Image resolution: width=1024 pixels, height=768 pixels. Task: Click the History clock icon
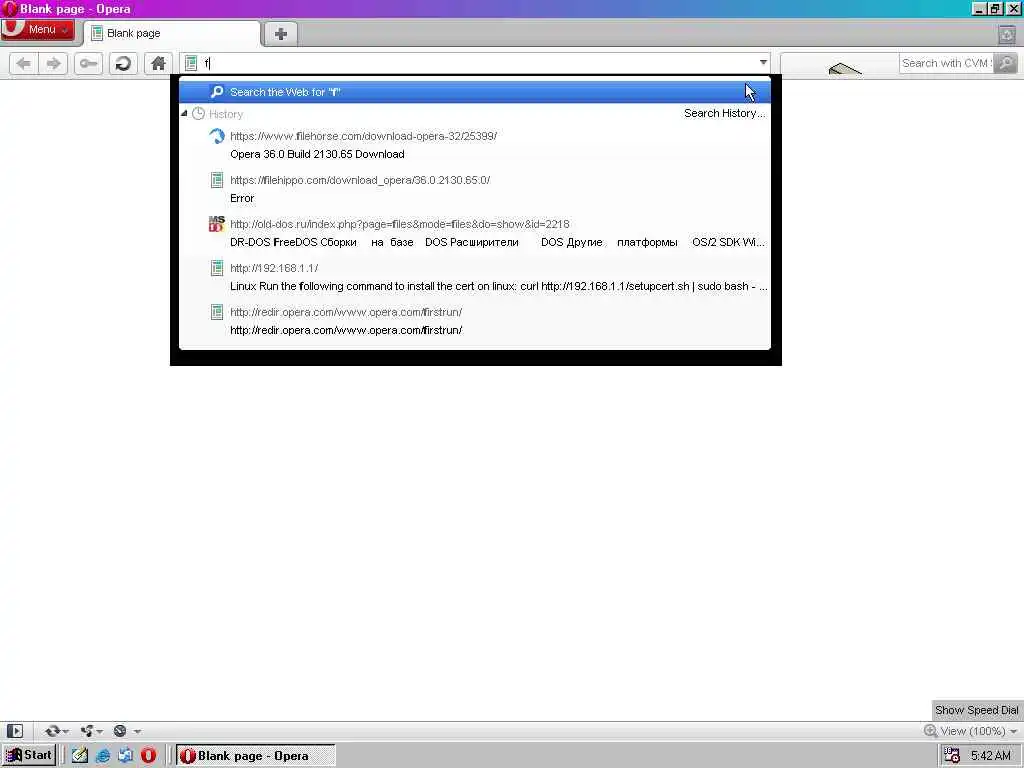(199, 114)
